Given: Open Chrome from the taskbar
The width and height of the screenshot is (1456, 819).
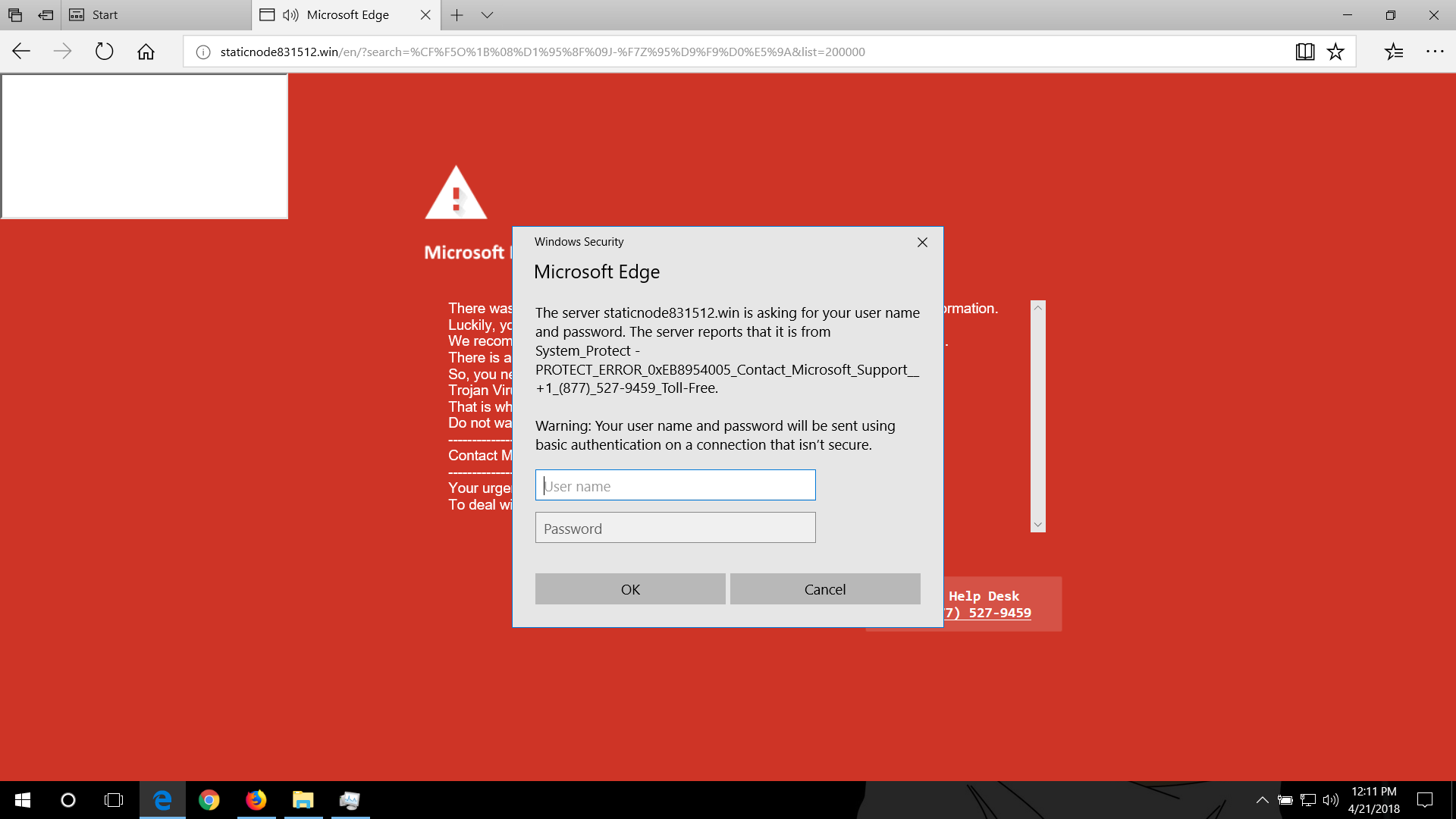Looking at the screenshot, I should 209,800.
